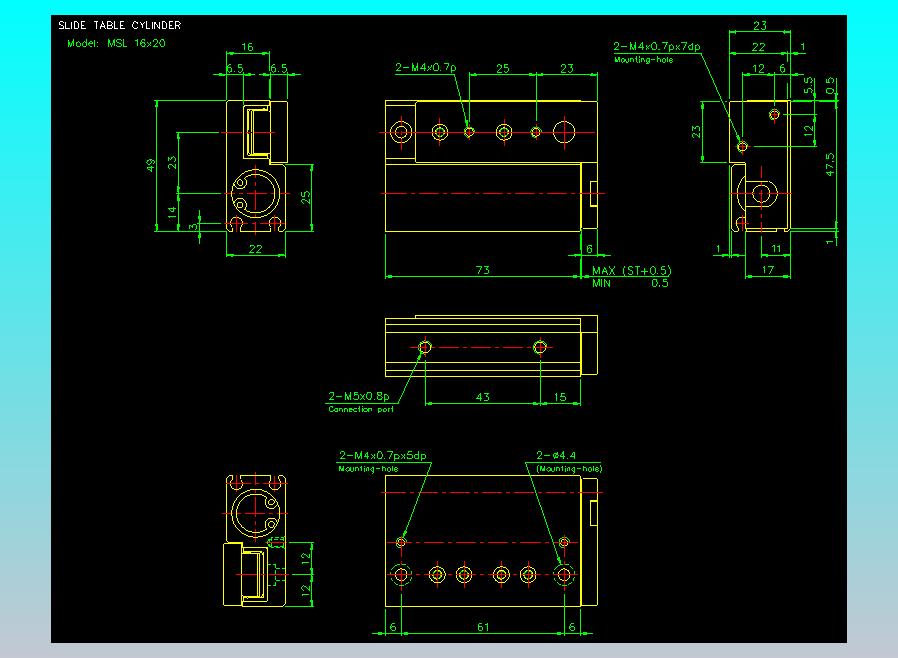Click the "Connection port" label
898x658 pixels.
click(361, 409)
